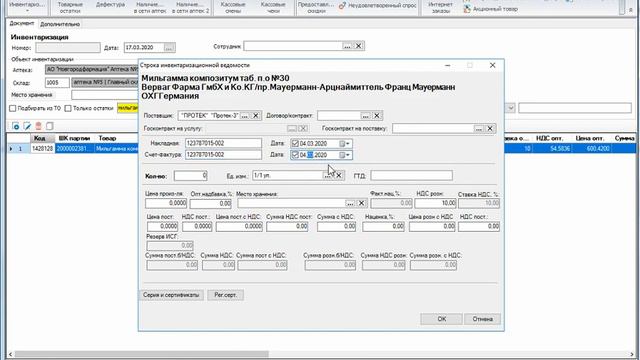Clear the Договор/контракт field with its X

[x=377, y=116]
